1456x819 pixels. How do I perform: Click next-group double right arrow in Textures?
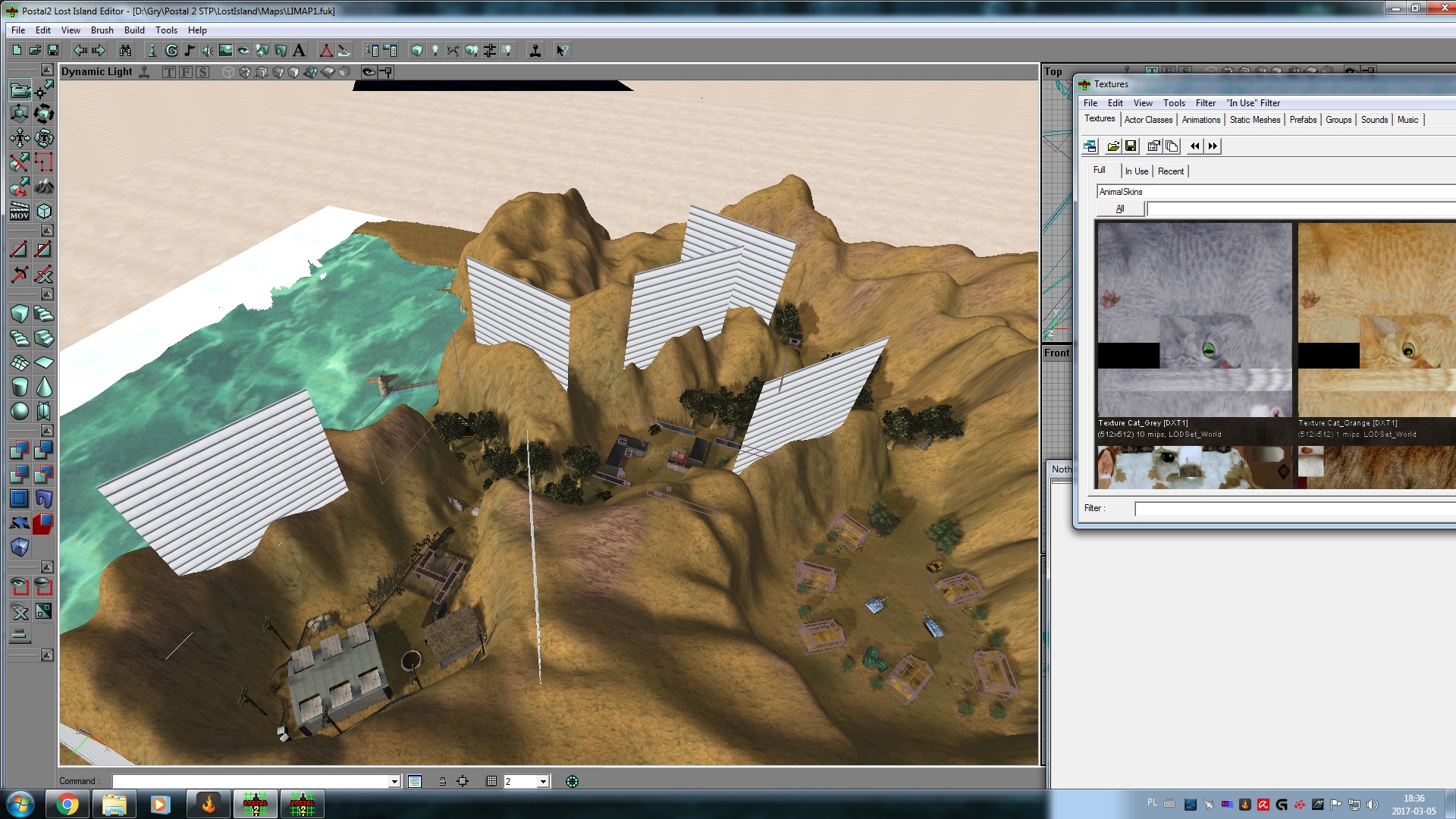tap(1213, 146)
